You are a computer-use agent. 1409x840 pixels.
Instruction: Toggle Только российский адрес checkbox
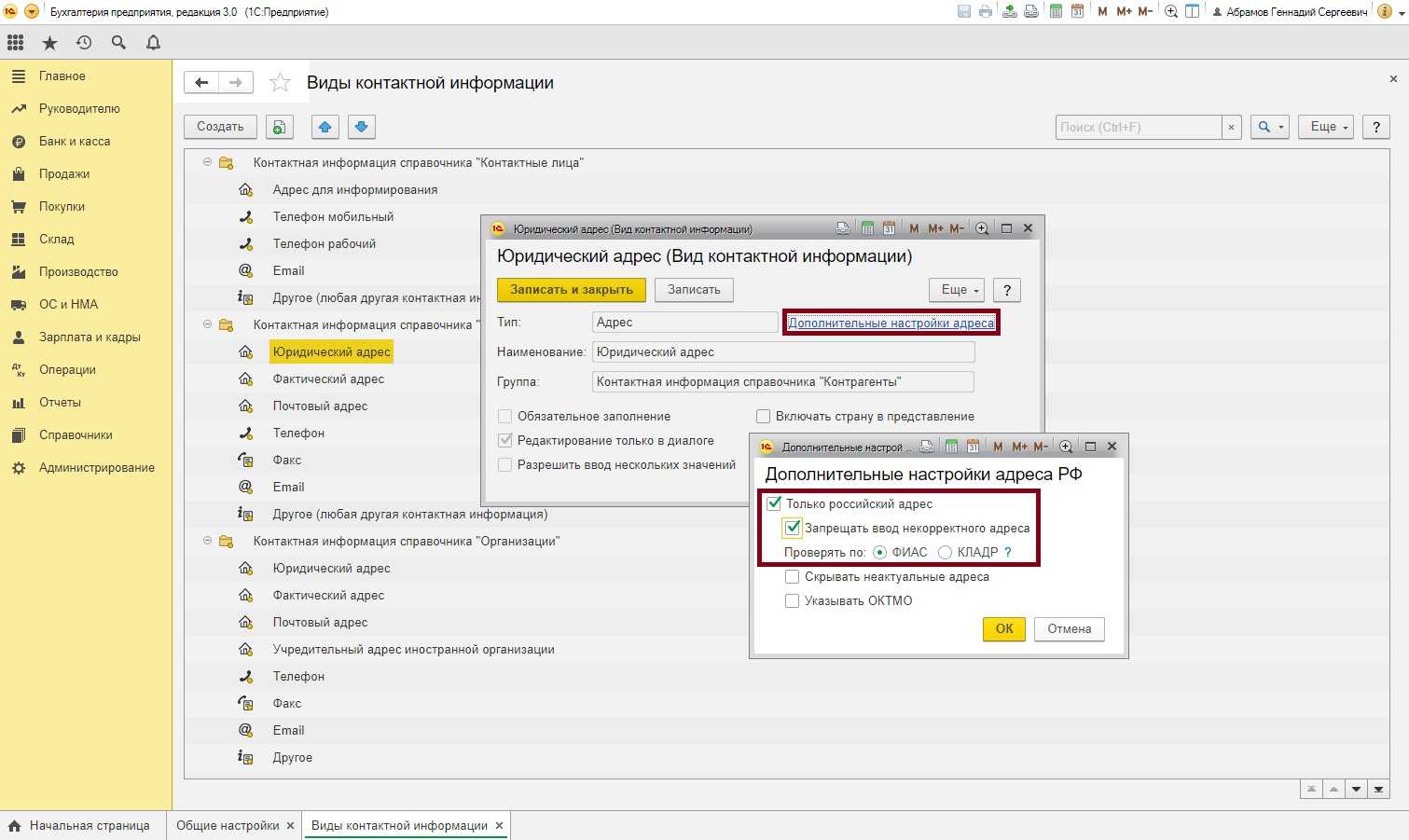[774, 503]
